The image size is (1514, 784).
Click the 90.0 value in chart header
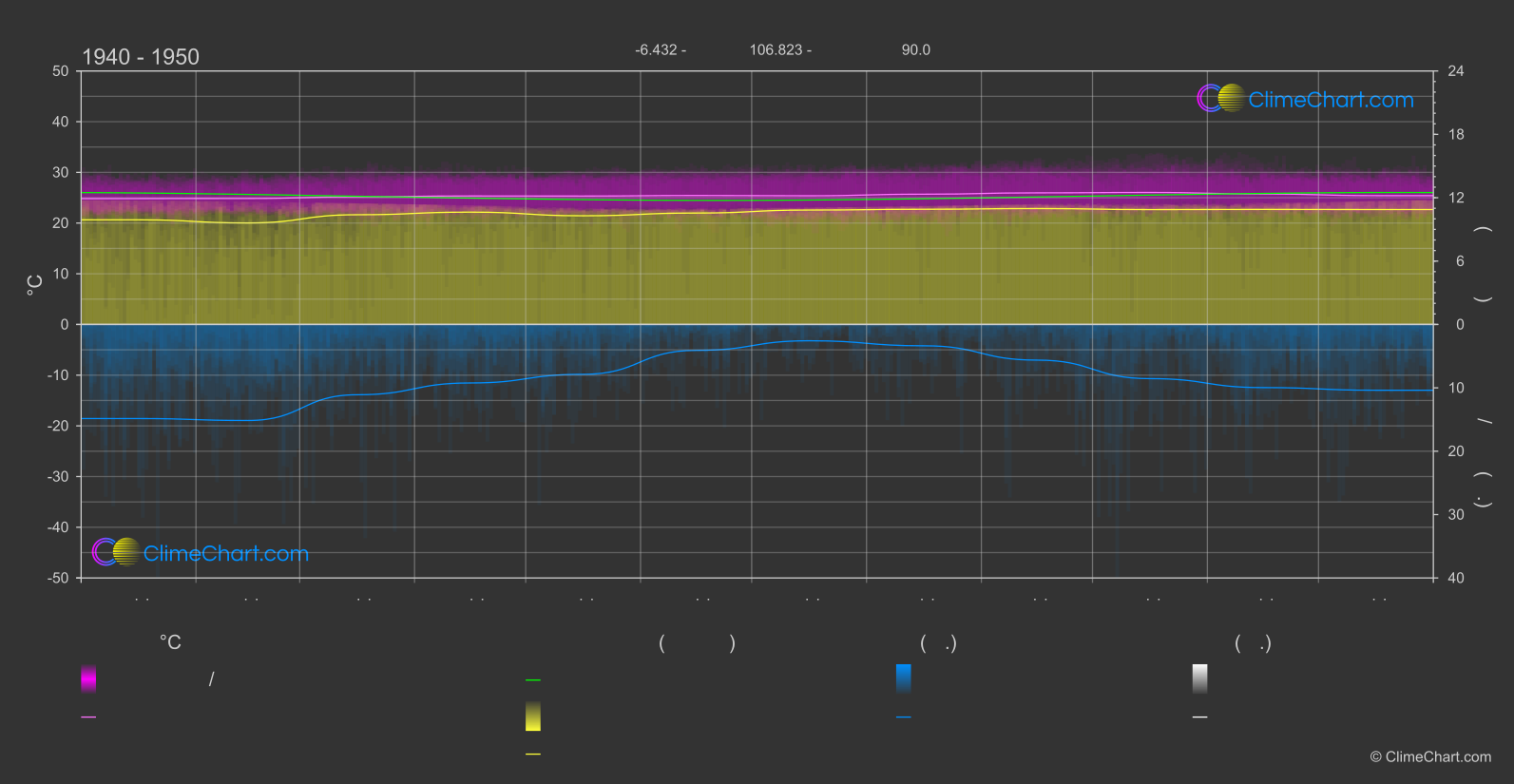(x=915, y=50)
